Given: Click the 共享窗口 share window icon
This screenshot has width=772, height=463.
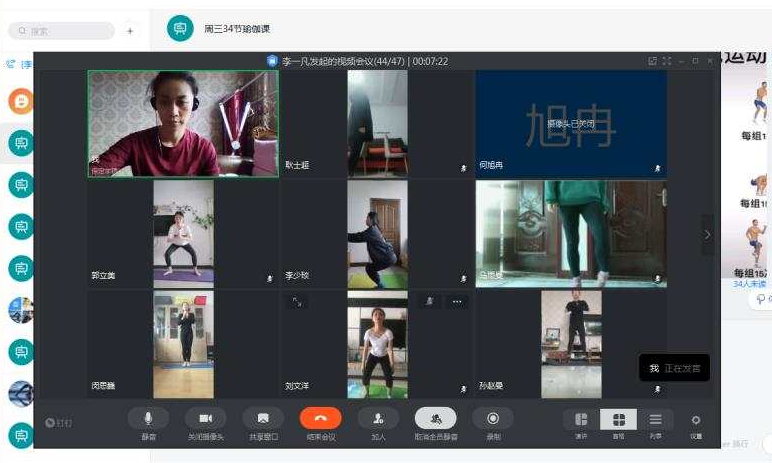Looking at the screenshot, I should 262,419.
